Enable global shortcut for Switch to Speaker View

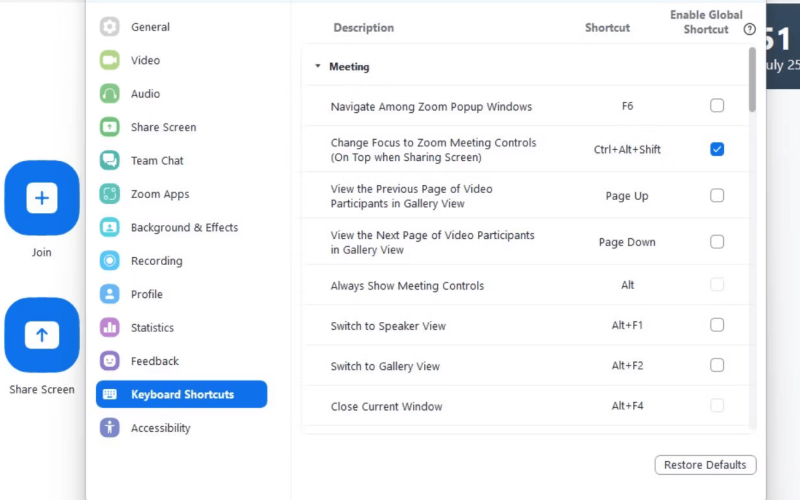pos(717,325)
